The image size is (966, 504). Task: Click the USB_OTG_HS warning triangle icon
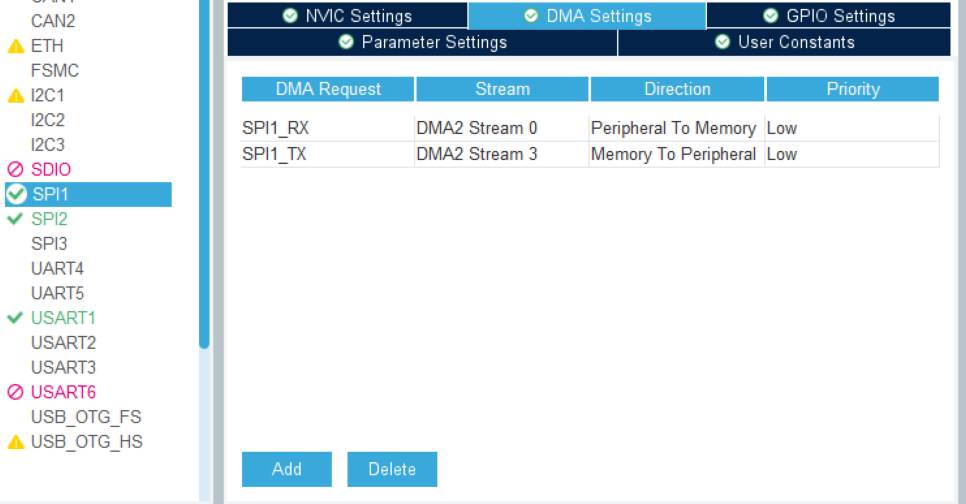(x=16, y=442)
